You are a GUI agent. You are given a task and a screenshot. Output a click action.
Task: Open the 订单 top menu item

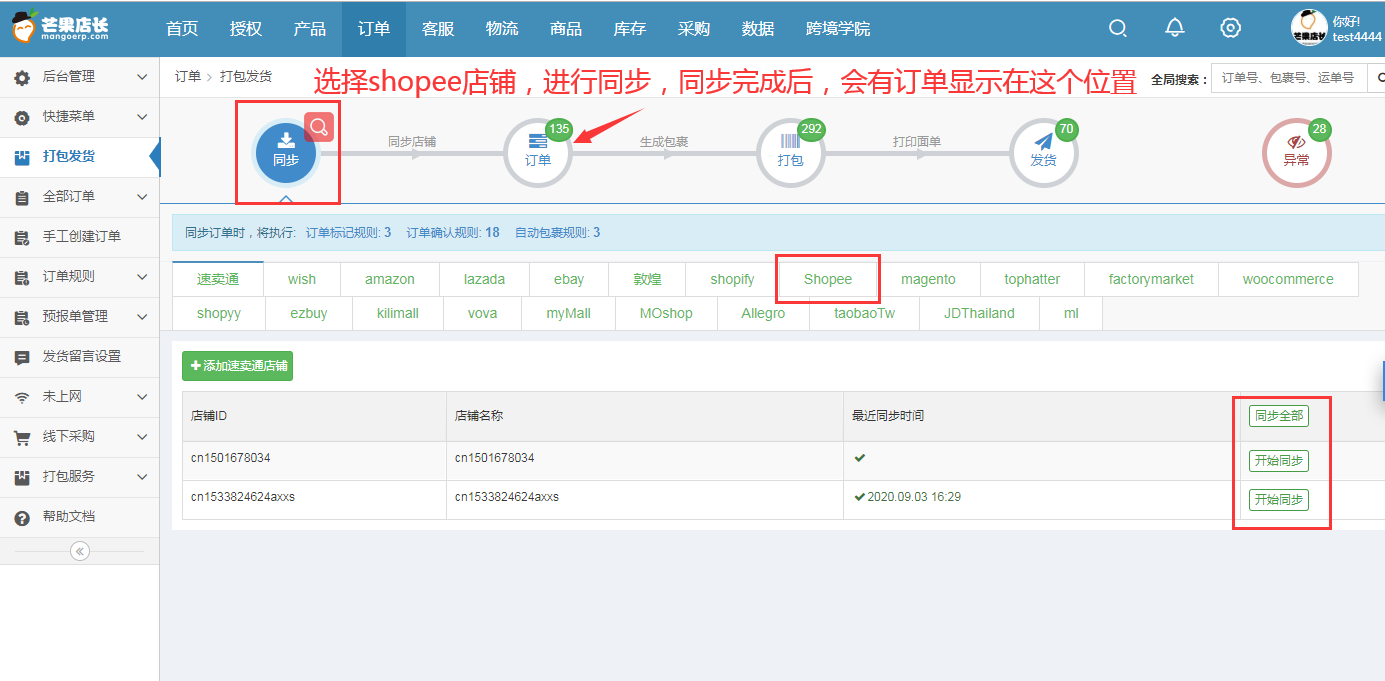(x=374, y=29)
